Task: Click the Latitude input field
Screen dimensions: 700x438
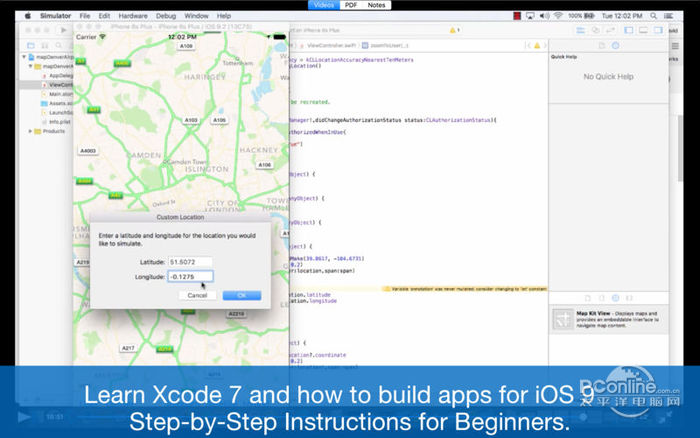Action: tap(190, 262)
